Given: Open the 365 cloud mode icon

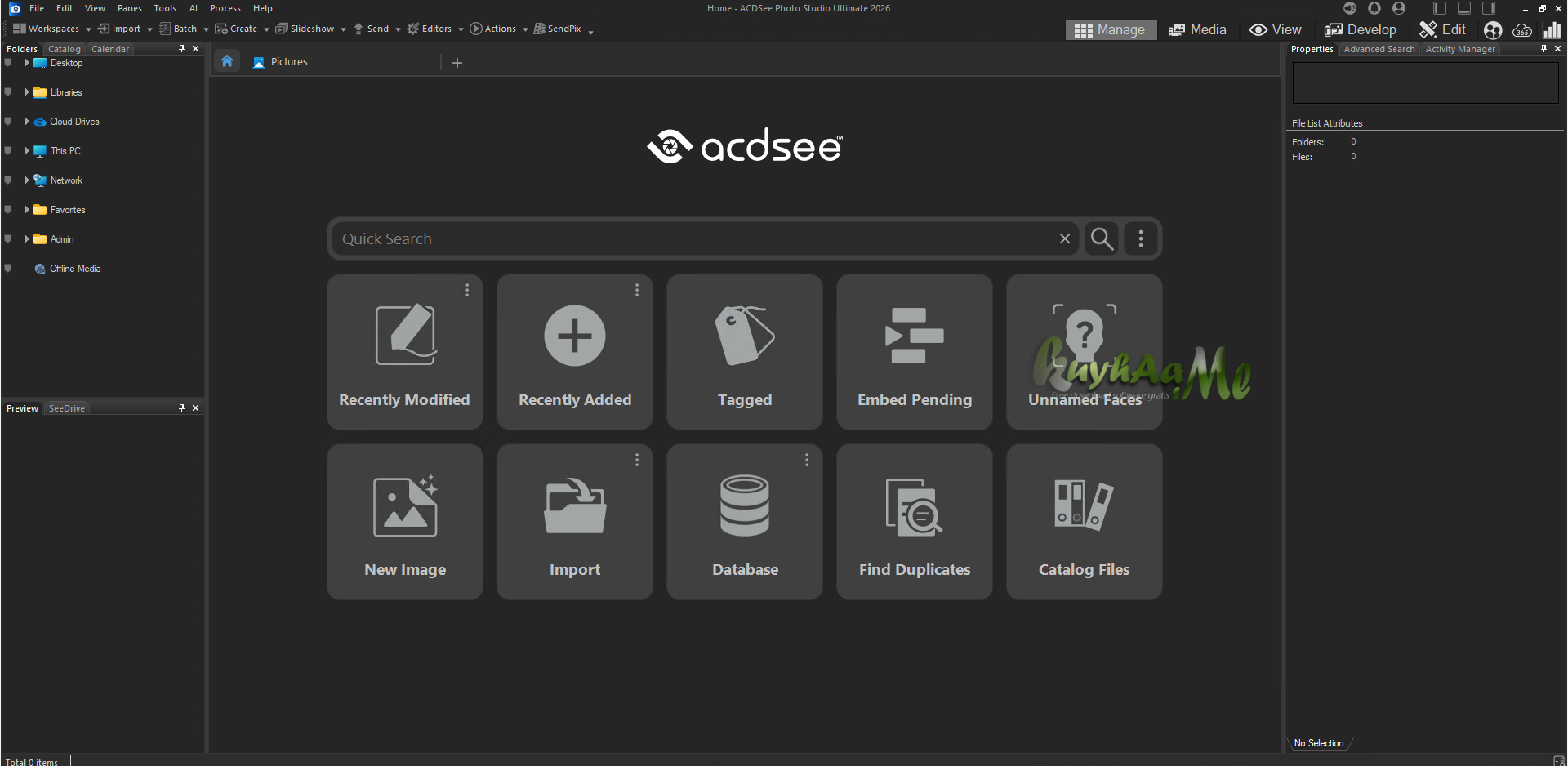Looking at the screenshot, I should [1522, 30].
